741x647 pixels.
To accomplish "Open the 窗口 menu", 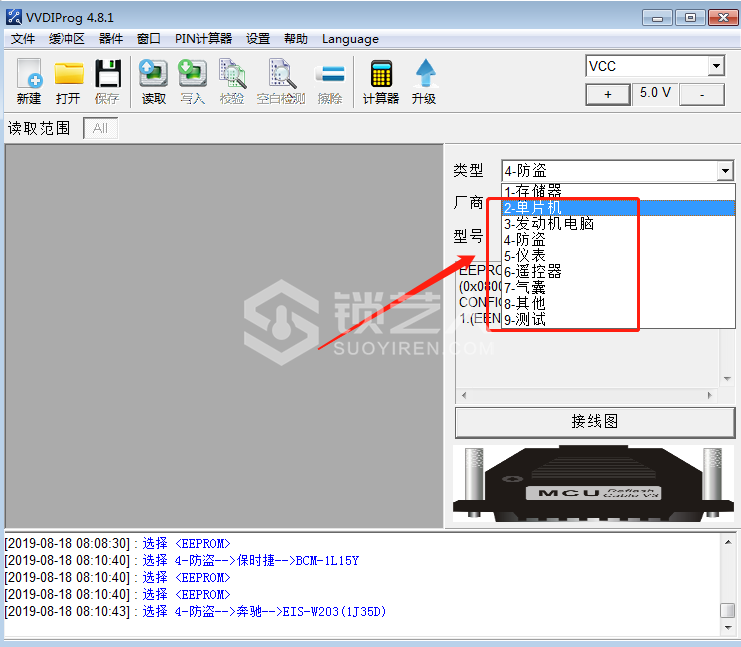I will tap(149, 39).
